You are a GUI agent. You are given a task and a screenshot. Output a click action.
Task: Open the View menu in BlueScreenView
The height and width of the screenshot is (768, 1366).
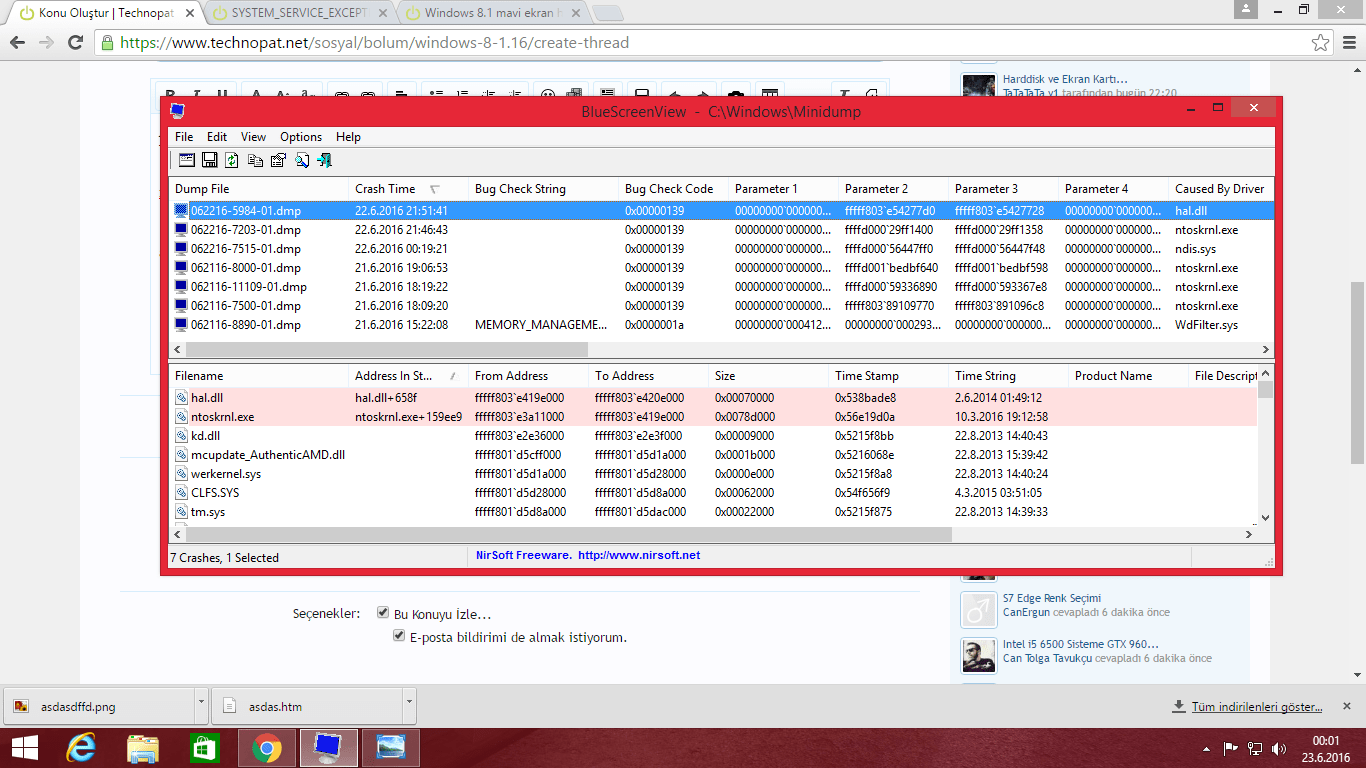[x=253, y=137]
